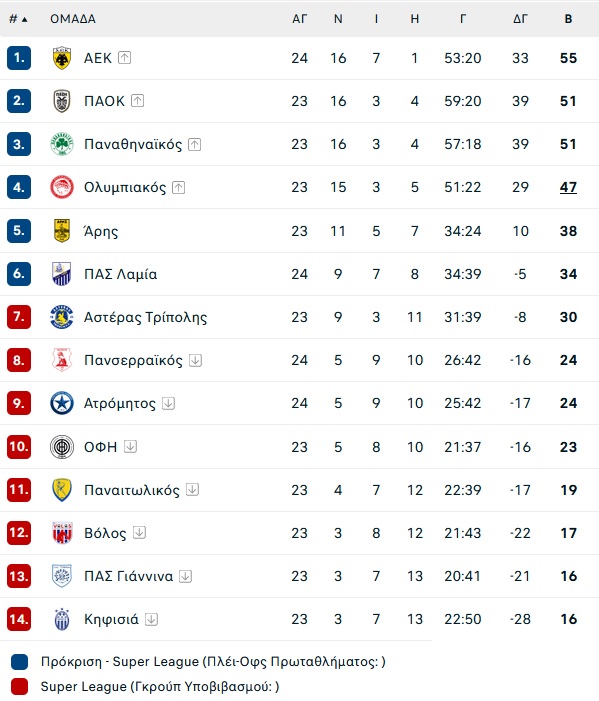Click up-arrow icon next to AEK
This screenshot has height=701, width=599.
click(124, 58)
